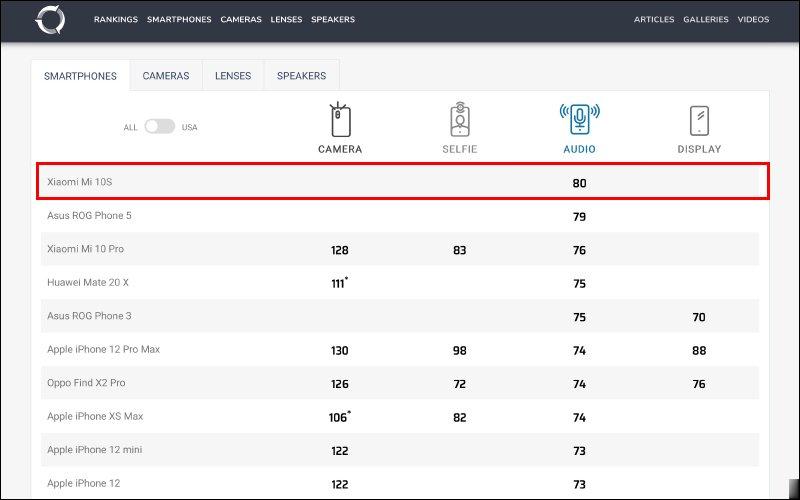Click Asus ROG Phone 5 audio score 79
Viewport: 800px width, 500px height.
click(579, 217)
